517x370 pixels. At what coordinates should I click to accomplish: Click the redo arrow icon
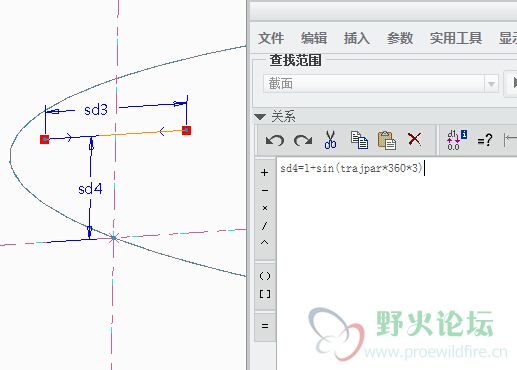[303, 140]
